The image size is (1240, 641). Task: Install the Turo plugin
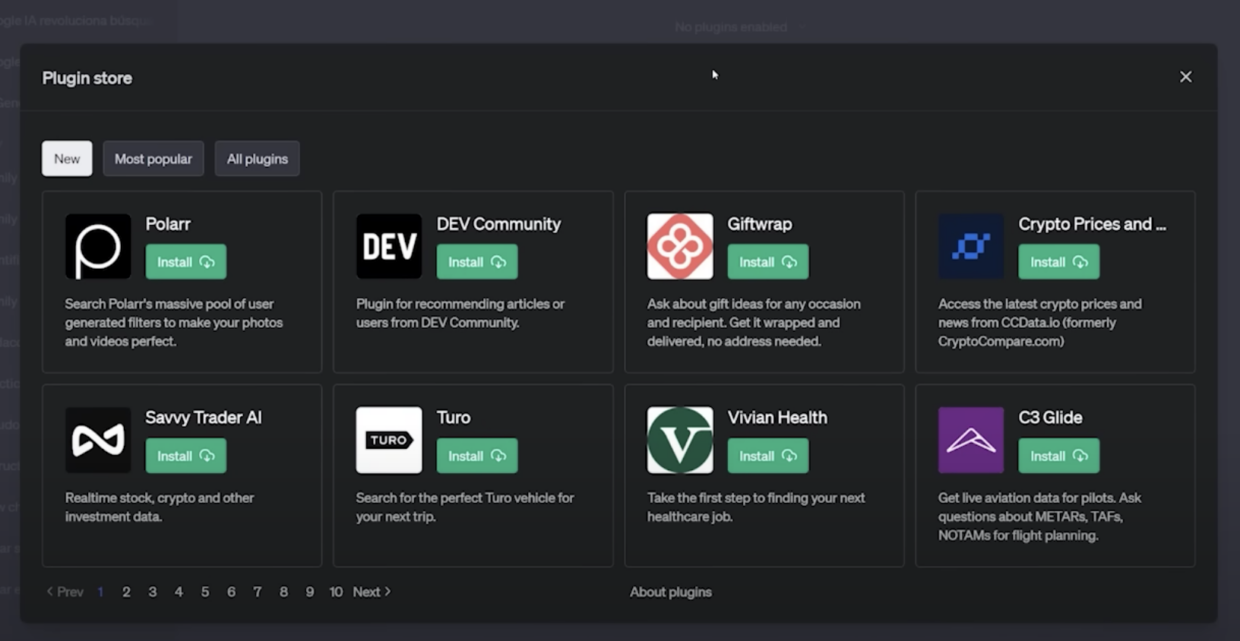click(476, 455)
